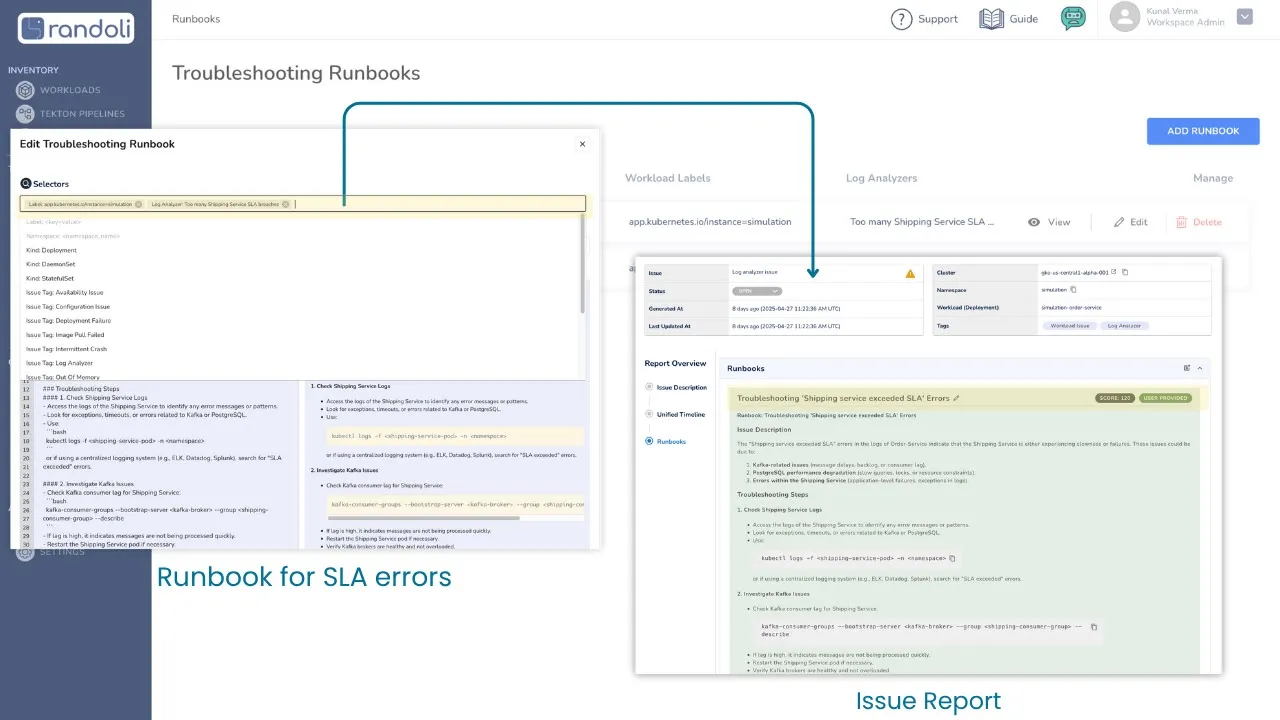The image size is (1280, 720).
Task: Click the Runbooks breadcrumb
Action: [196, 19]
